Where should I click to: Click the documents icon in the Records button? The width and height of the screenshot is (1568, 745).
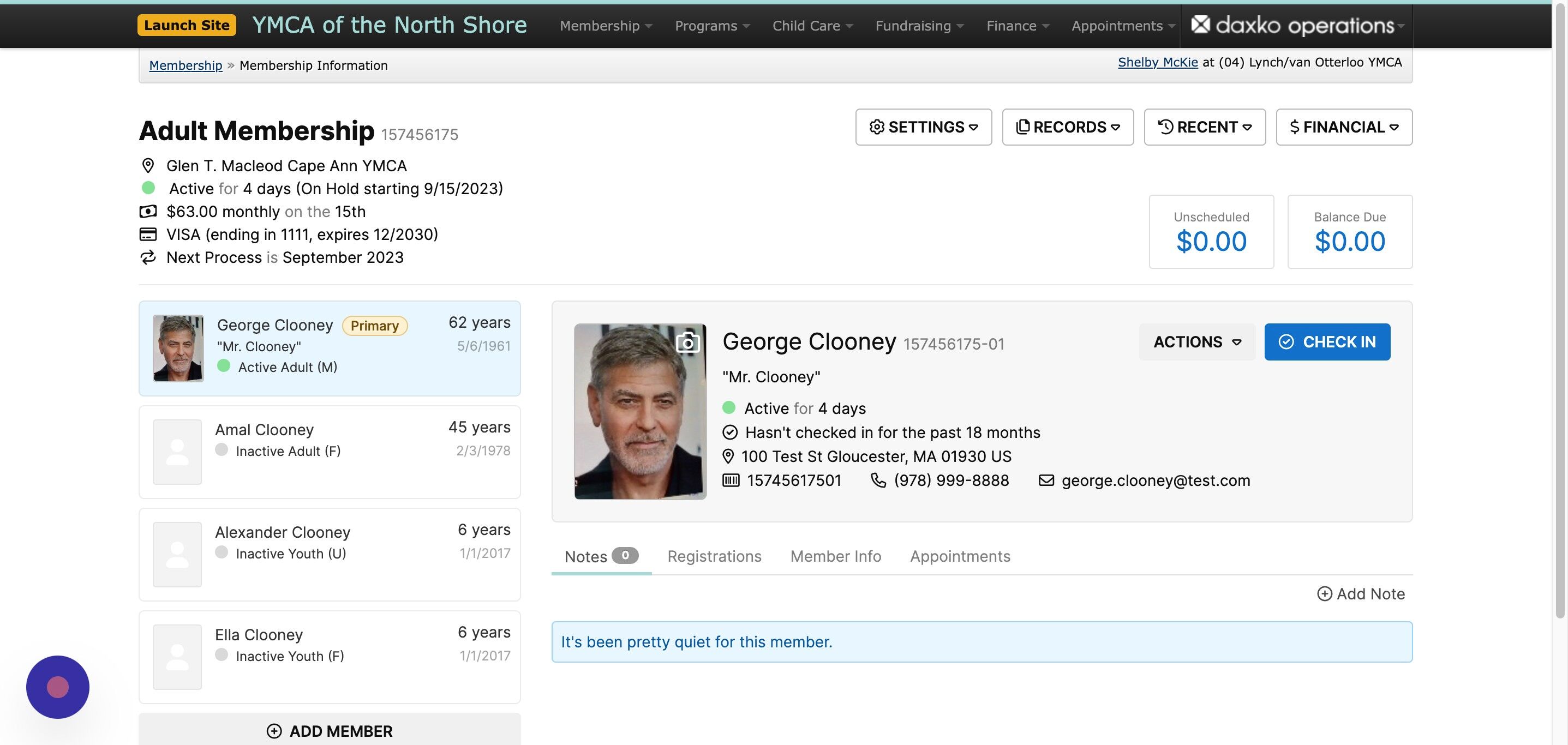click(1022, 127)
